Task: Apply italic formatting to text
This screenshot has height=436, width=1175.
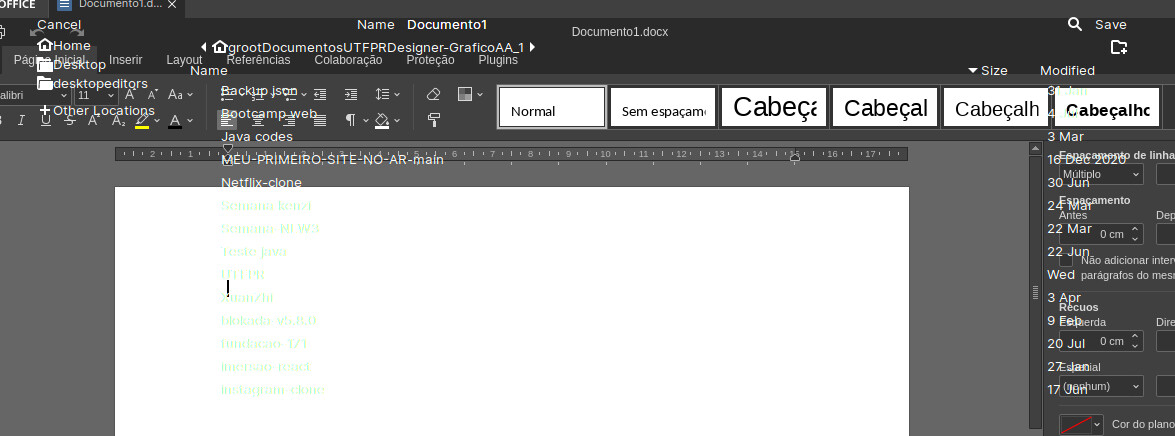Action: click(22, 120)
